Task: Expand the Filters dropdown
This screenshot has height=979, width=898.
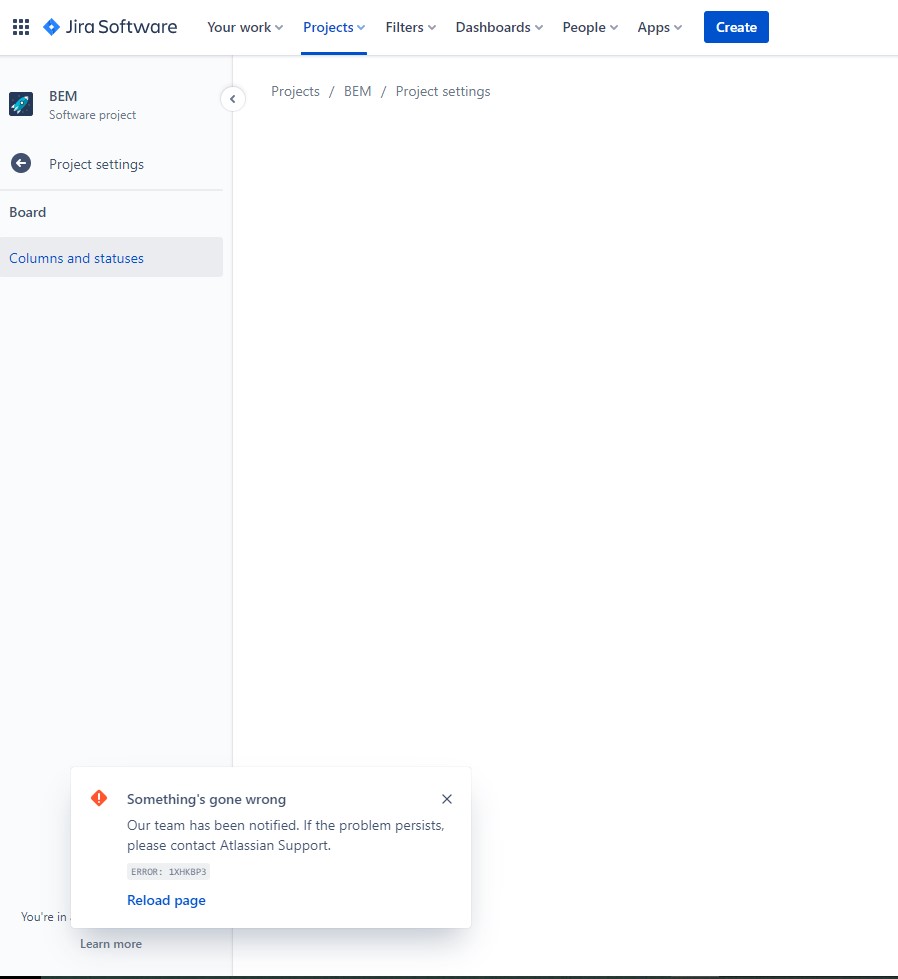Action: pos(410,27)
